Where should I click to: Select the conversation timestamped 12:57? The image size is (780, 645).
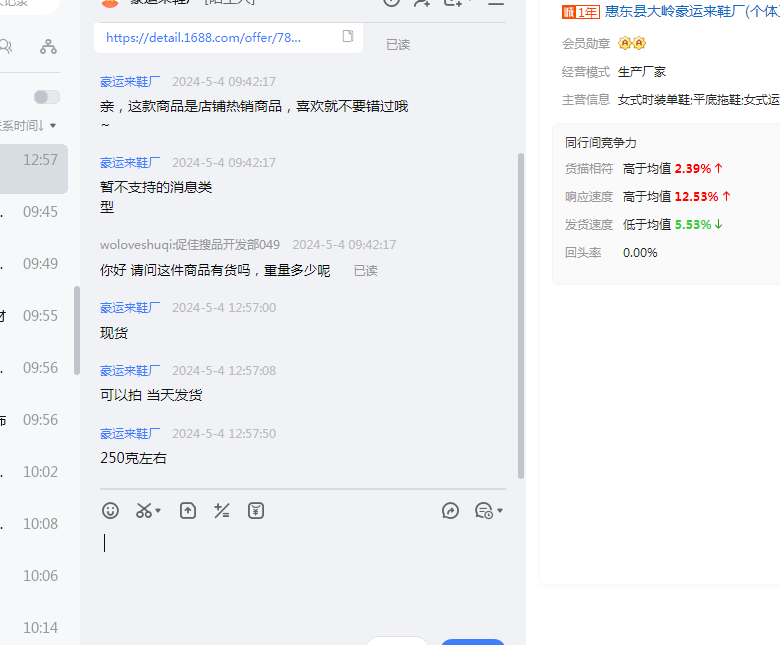pyautogui.click(x=34, y=160)
